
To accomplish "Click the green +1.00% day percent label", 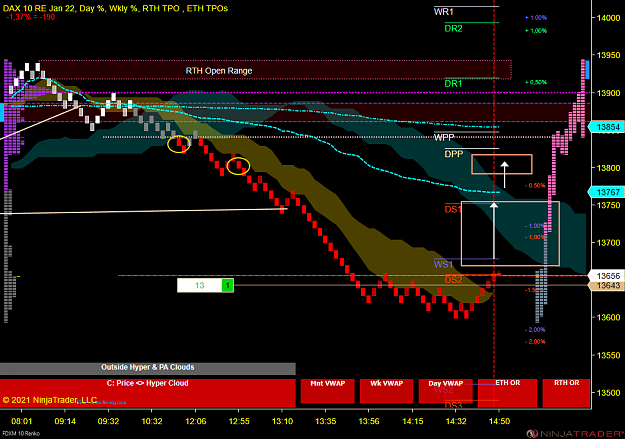I will click(x=536, y=31).
